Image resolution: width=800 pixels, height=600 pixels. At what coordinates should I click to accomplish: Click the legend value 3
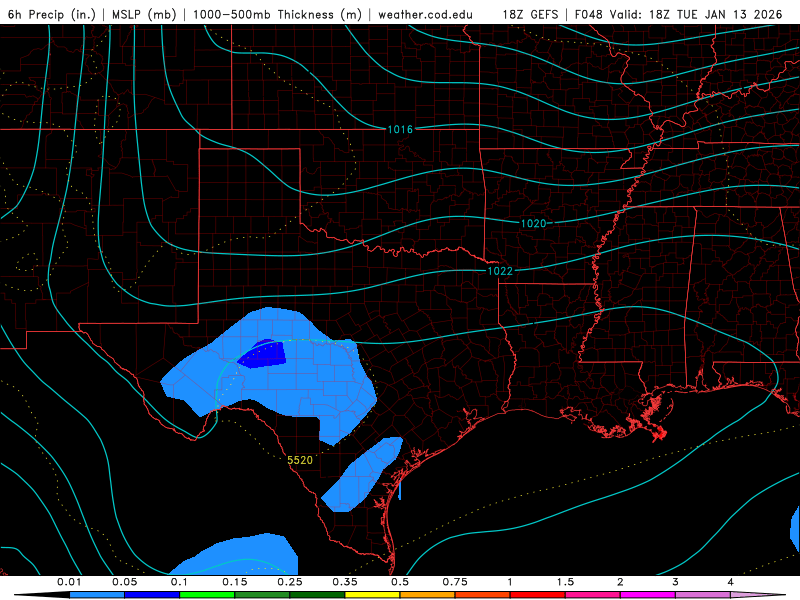click(x=676, y=582)
